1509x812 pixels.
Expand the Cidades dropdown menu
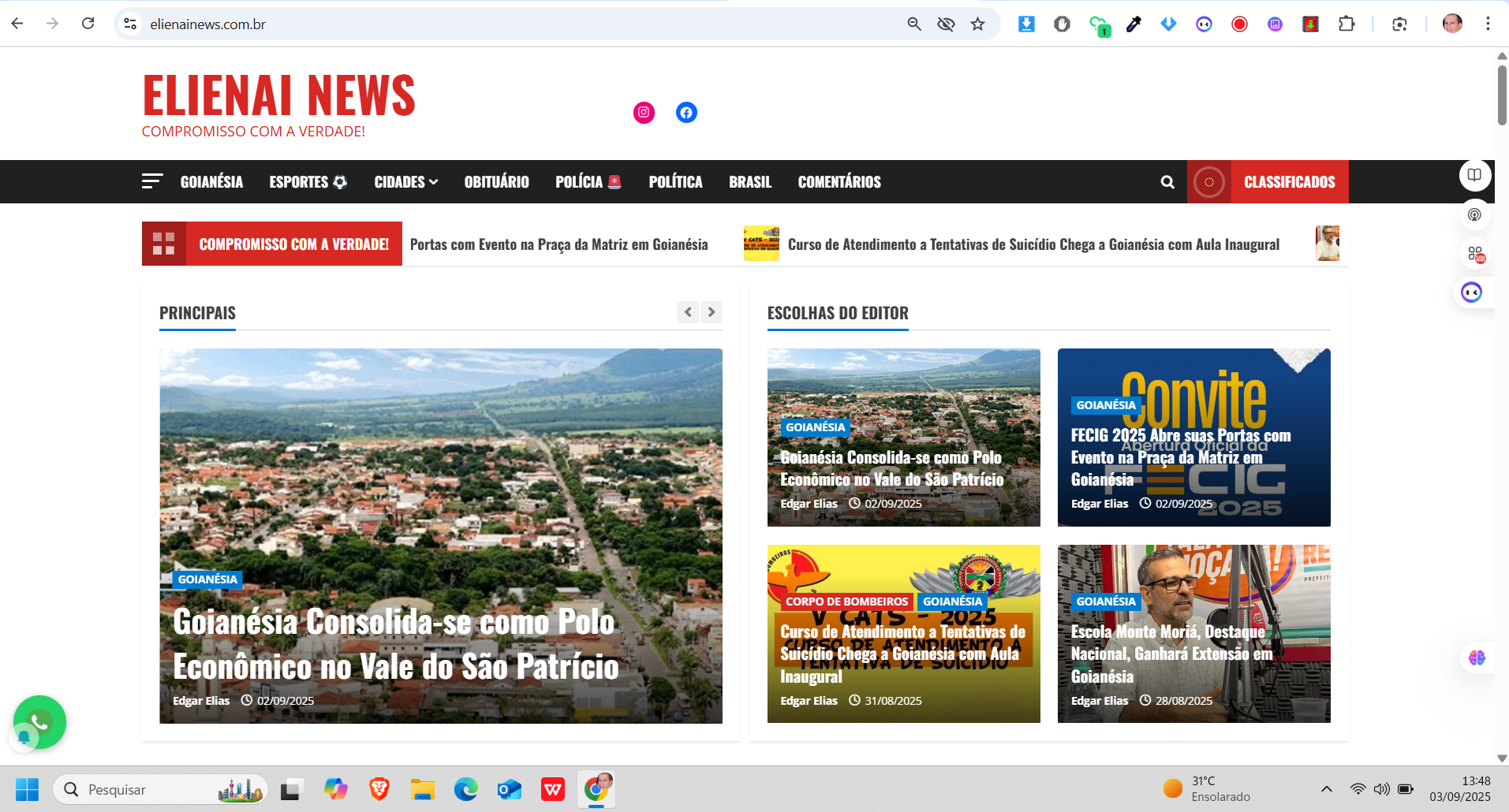pyautogui.click(x=405, y=182)
